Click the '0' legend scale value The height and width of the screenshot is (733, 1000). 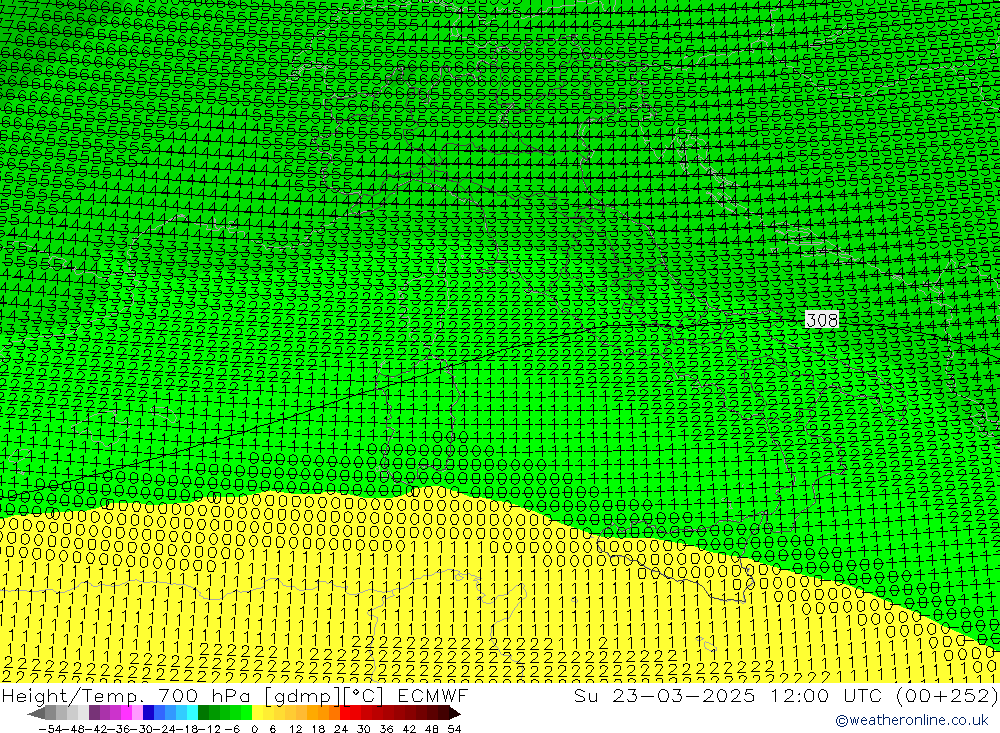(254, 729)
